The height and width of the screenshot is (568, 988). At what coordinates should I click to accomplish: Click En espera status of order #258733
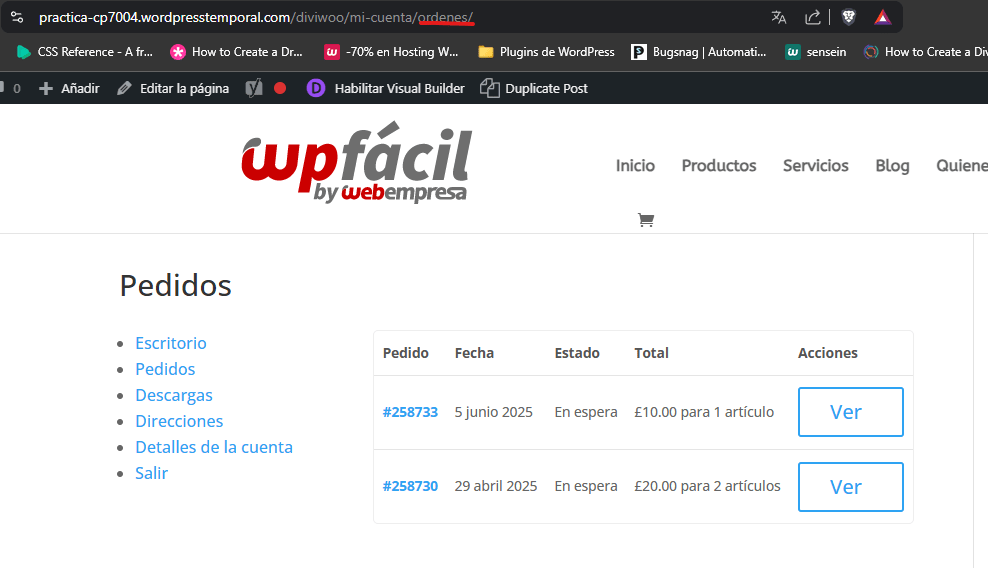point(586,412)
